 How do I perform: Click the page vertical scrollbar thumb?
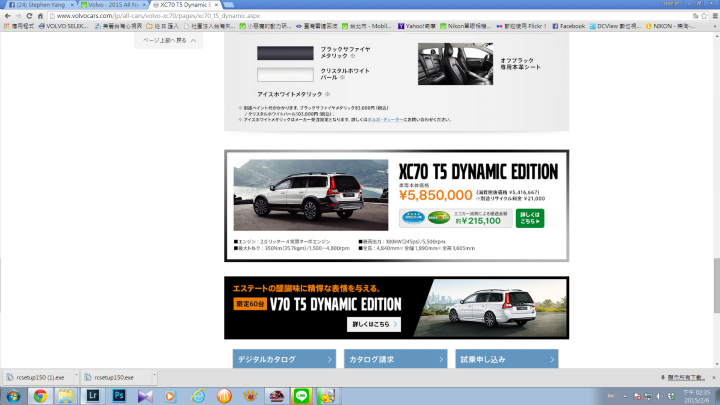click(x=716, y=286)
